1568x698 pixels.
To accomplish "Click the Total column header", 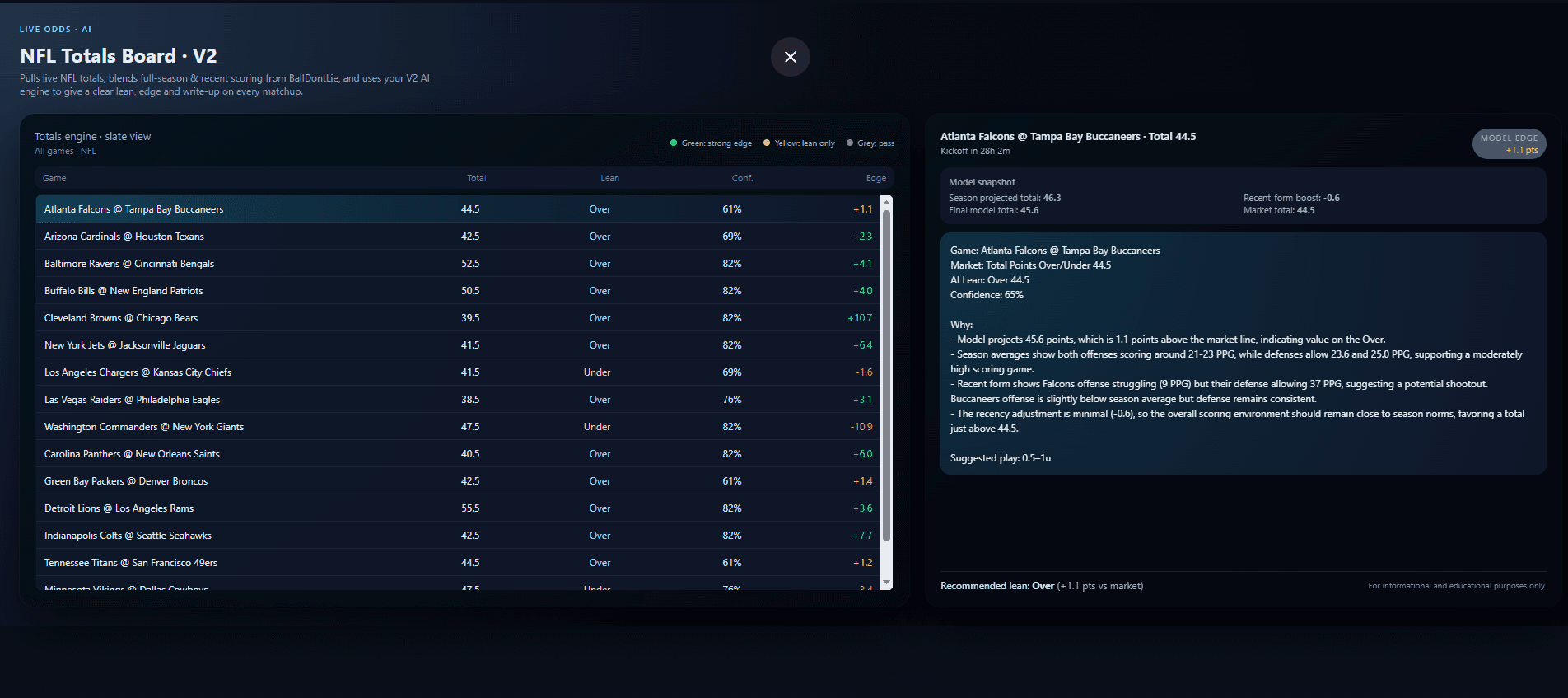I will [476, 178].
